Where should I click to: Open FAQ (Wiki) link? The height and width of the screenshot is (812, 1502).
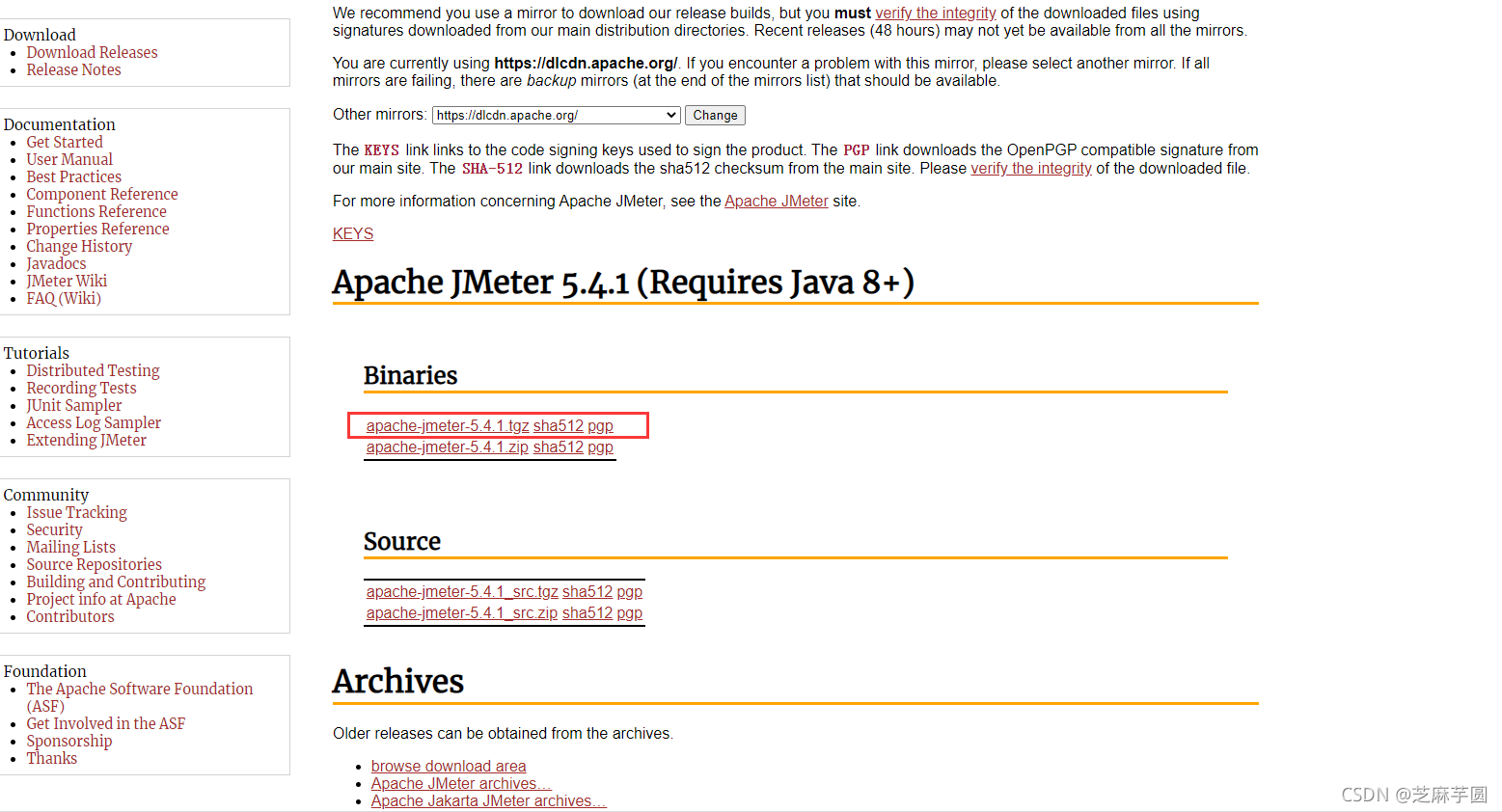coord(63,298)
